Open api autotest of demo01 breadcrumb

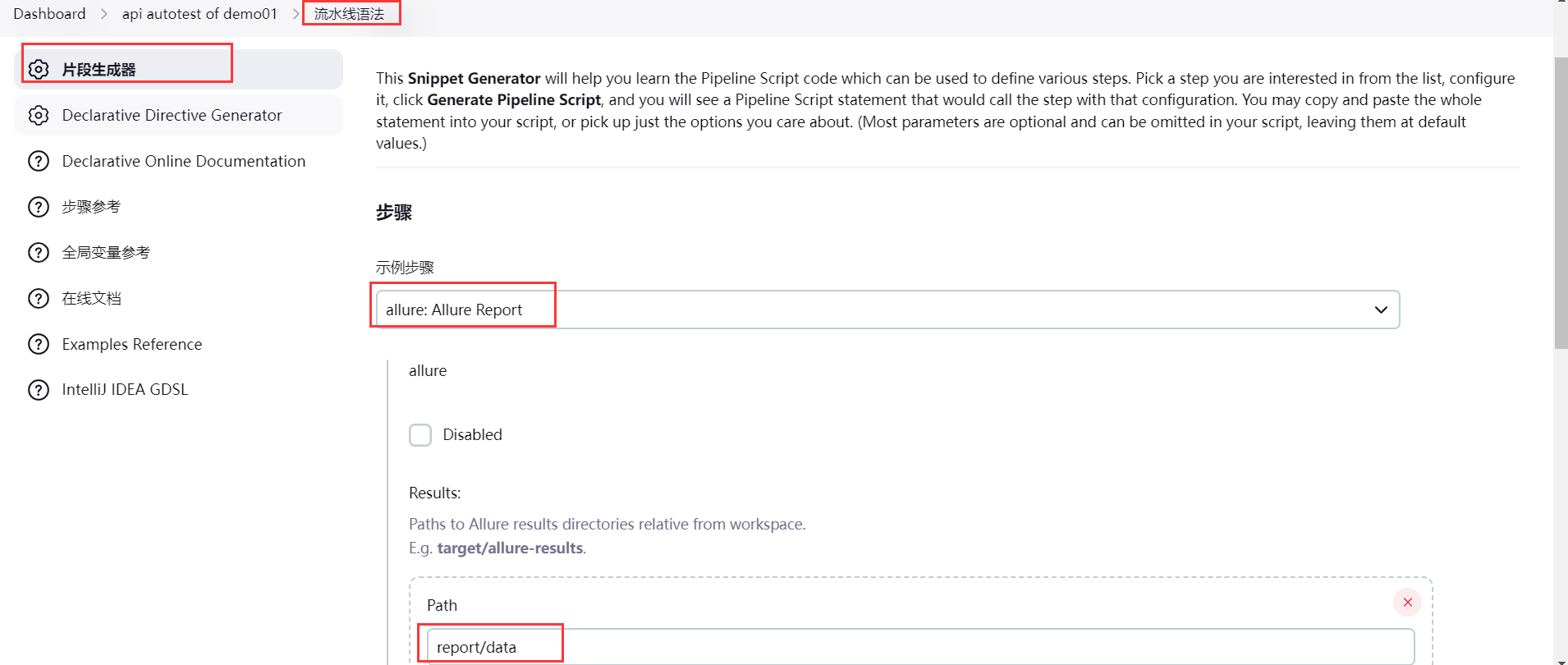(x=199, y=14)
